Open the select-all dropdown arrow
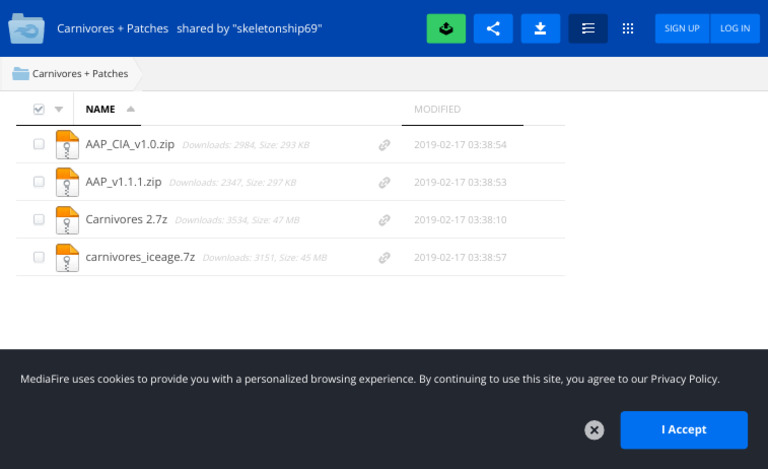Viewport: 768px width, 469px height. (x=58, y=110)
